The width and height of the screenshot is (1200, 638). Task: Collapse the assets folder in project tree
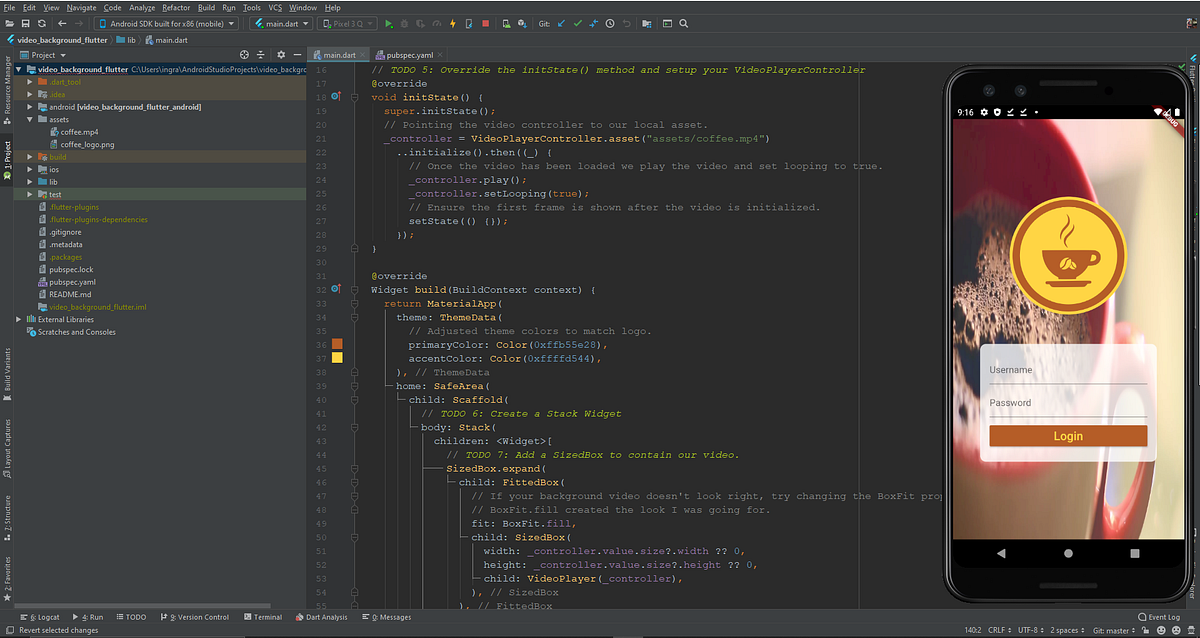click(30, 119)
